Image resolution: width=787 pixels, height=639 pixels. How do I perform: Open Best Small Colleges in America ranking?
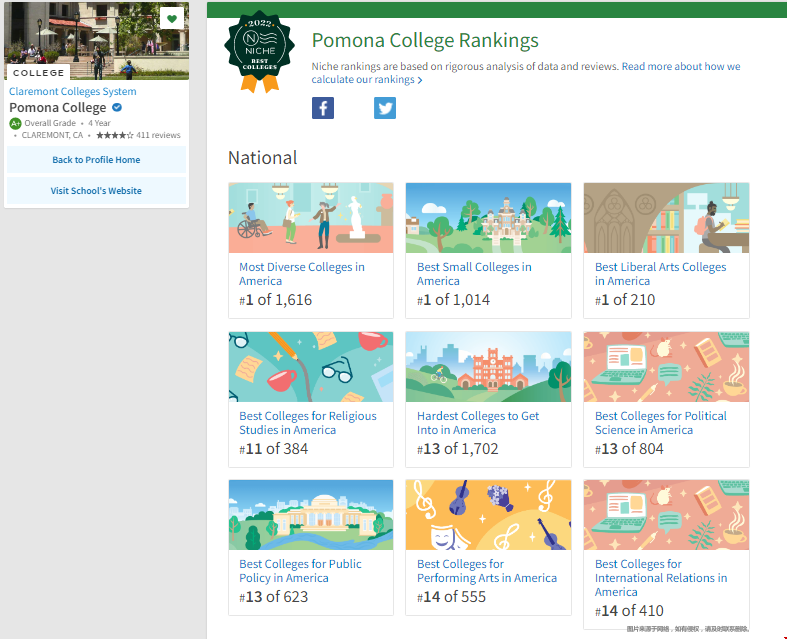point(474,274)
